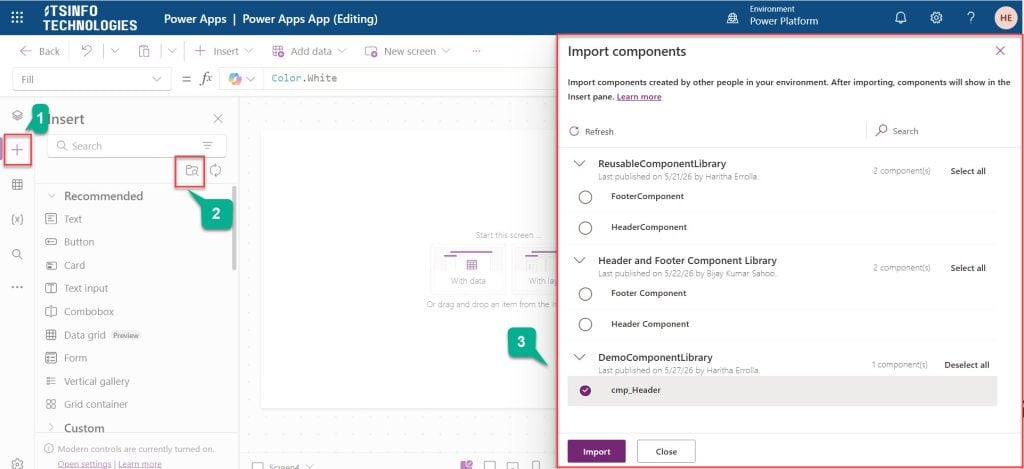Open the Paste dropdown arrow
This screenshot has width=1024, height=469.
172,51
